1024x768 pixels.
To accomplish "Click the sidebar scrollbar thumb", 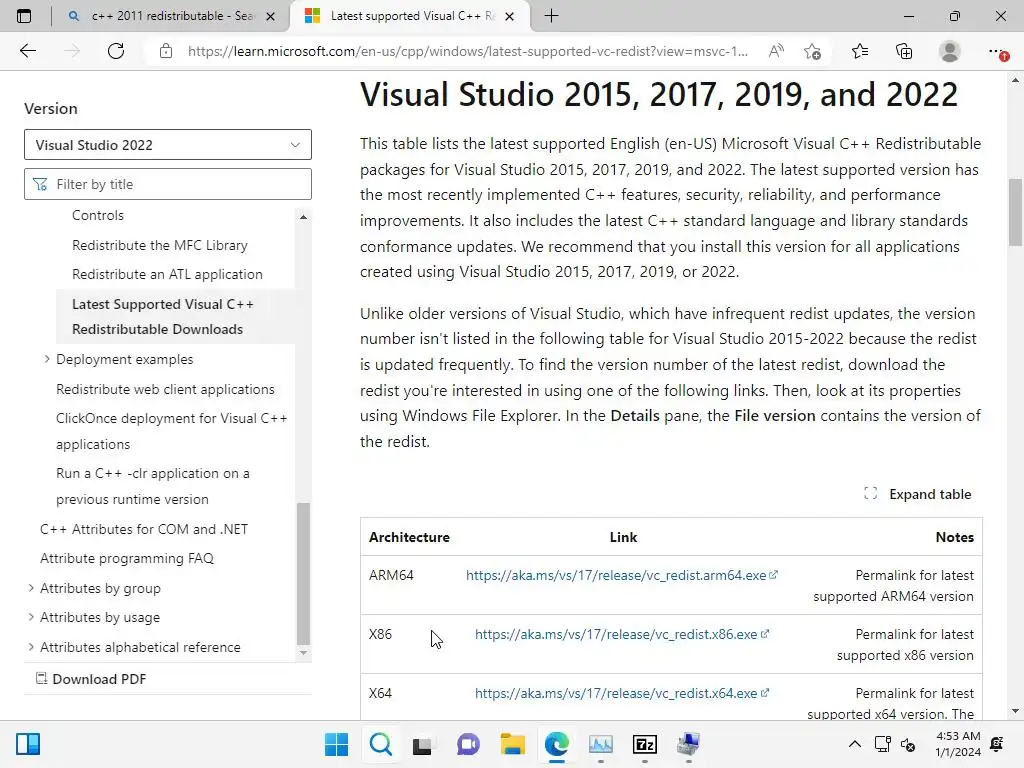I will pos(303,573).
